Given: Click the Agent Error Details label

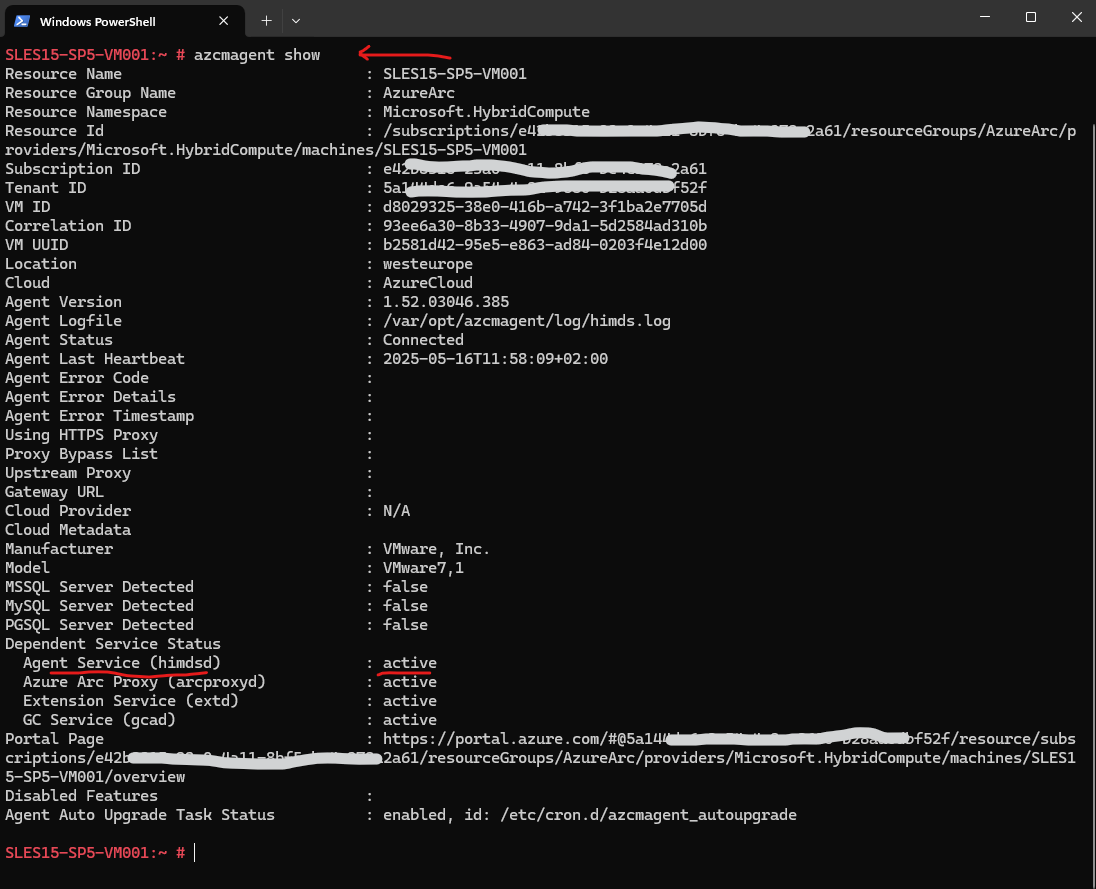Looking at the screenshot, I should [90, 397].
